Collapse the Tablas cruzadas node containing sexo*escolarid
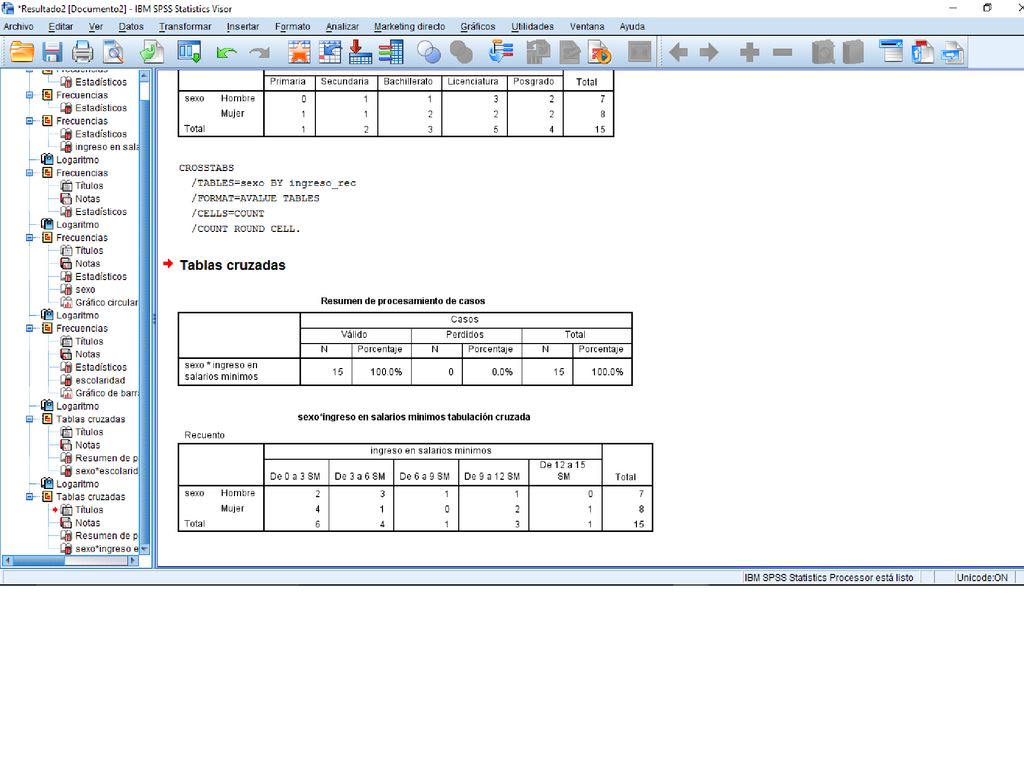The image size is (1024, 768). point(29,419)
